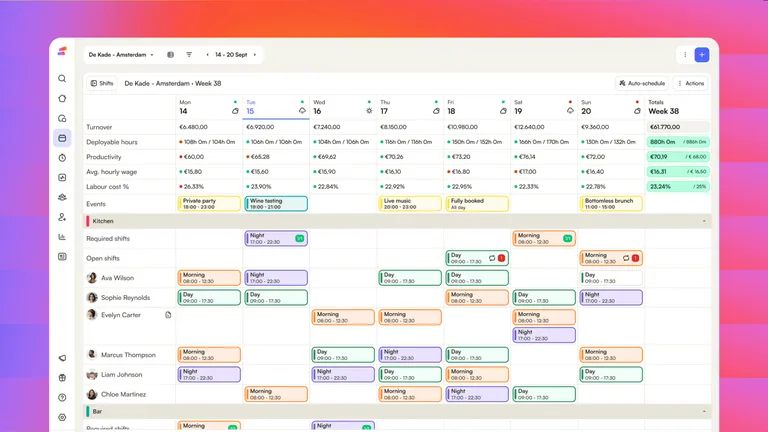This screenshot has height=432, width=768.
Task: Click the €70,19 productivity total bar
Action: click(678, 157)
